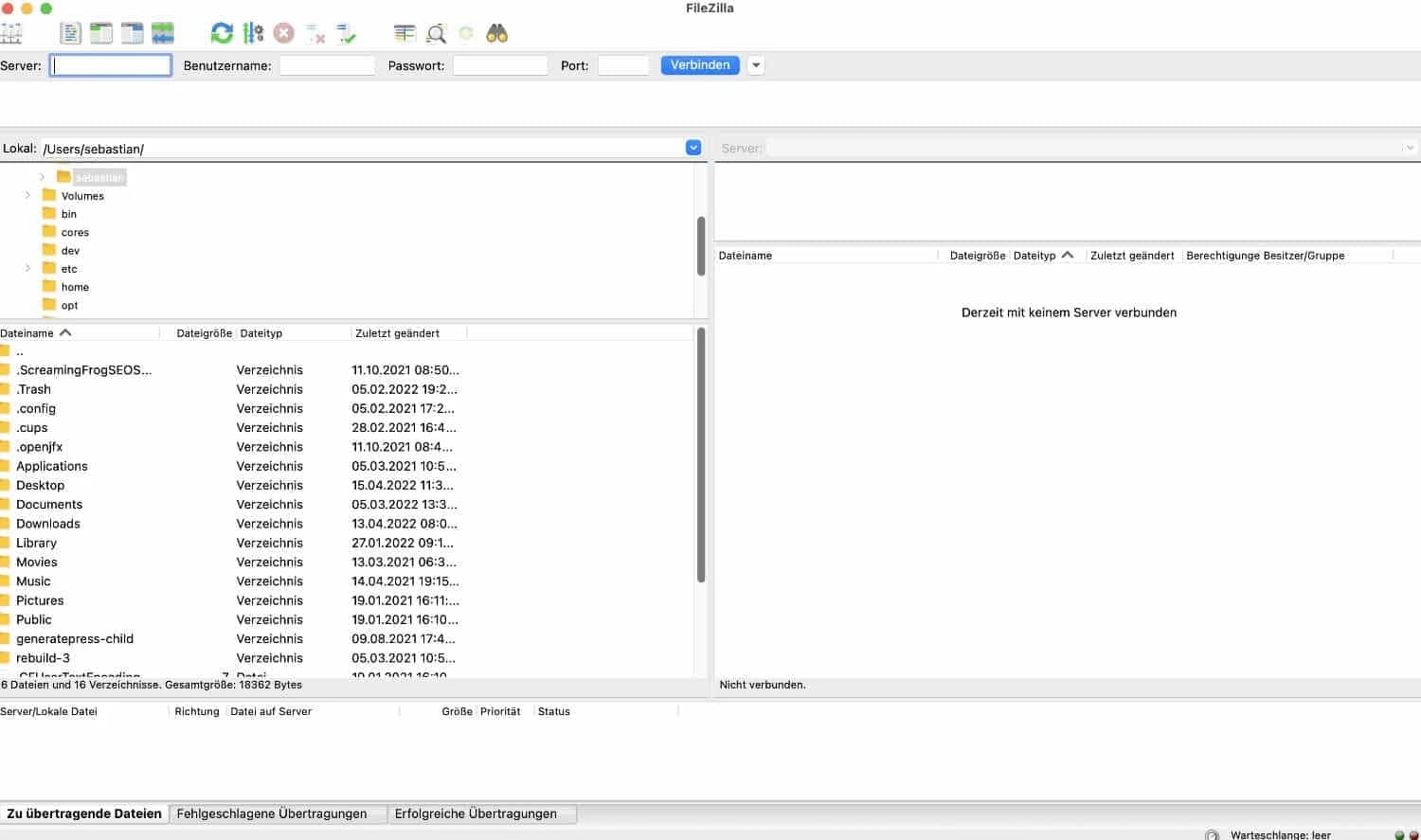The image size is (1421, 840).
Task: Click the Verbinden button
Action: tap(699, 64)
